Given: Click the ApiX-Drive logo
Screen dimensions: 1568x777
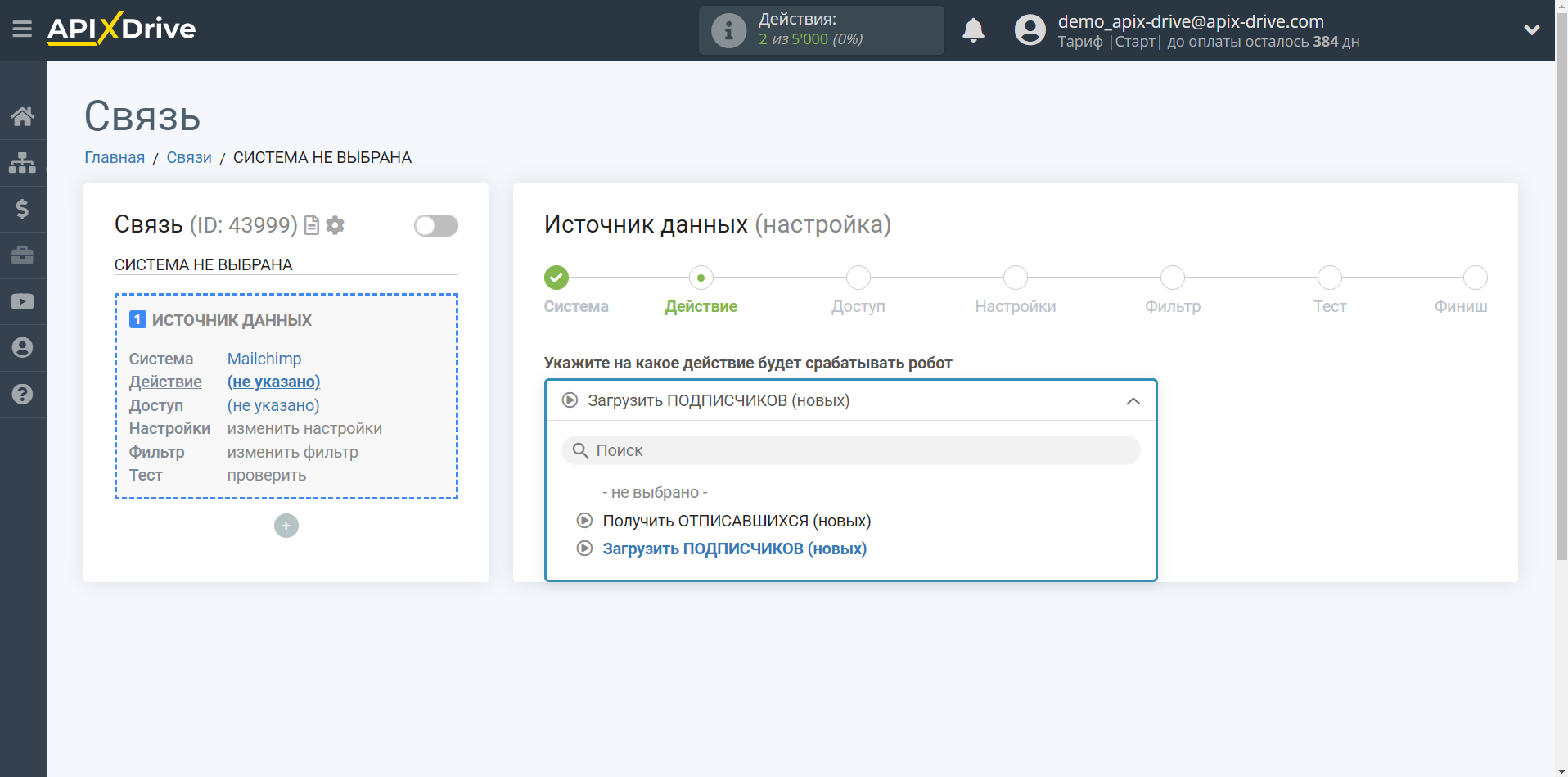Looking at the screenshot, I should click(121, 29).
